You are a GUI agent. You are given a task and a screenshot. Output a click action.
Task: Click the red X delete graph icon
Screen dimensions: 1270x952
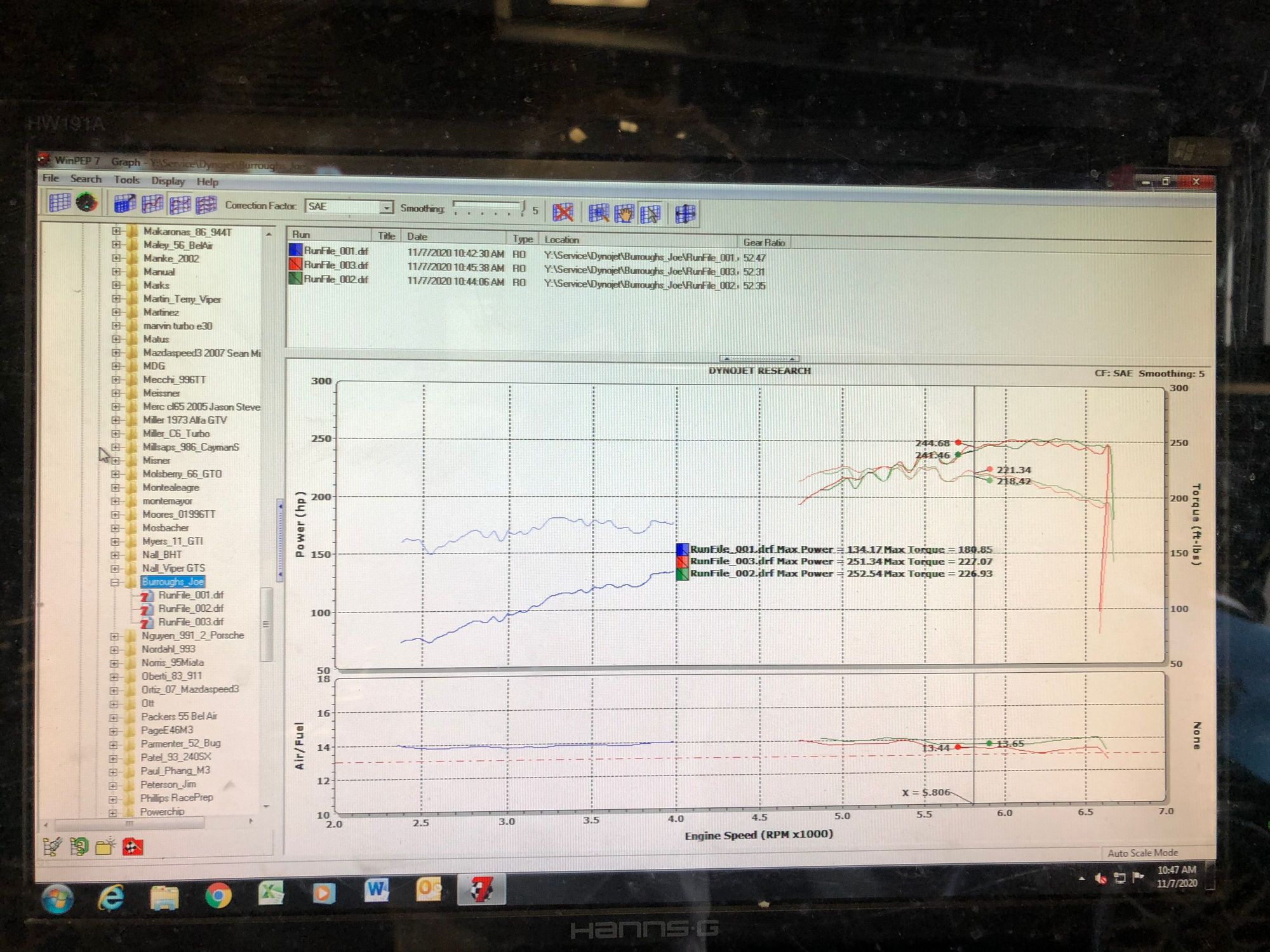[562, 212]
